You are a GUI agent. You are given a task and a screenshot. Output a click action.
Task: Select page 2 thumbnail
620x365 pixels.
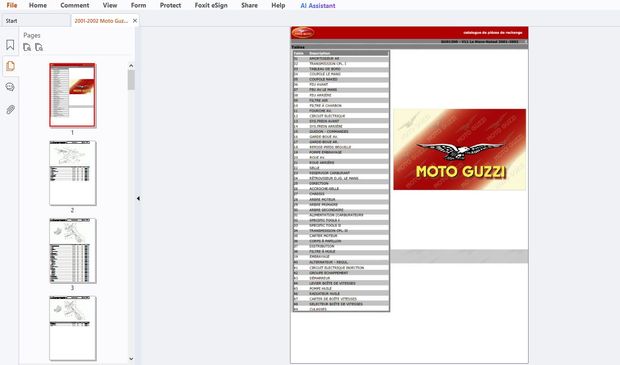(x=72, y=173)
